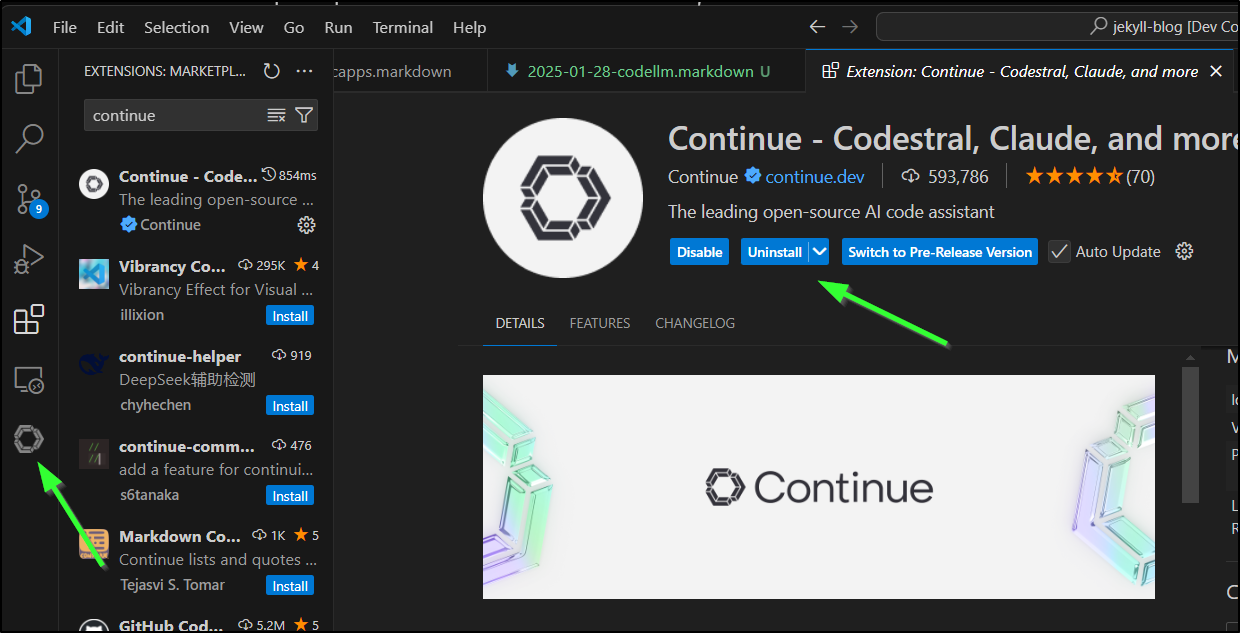This screenshot has width=1240, height=633.
Task: Open Views and More Actions in Extensions panel
Action: (x=304, y=71)
